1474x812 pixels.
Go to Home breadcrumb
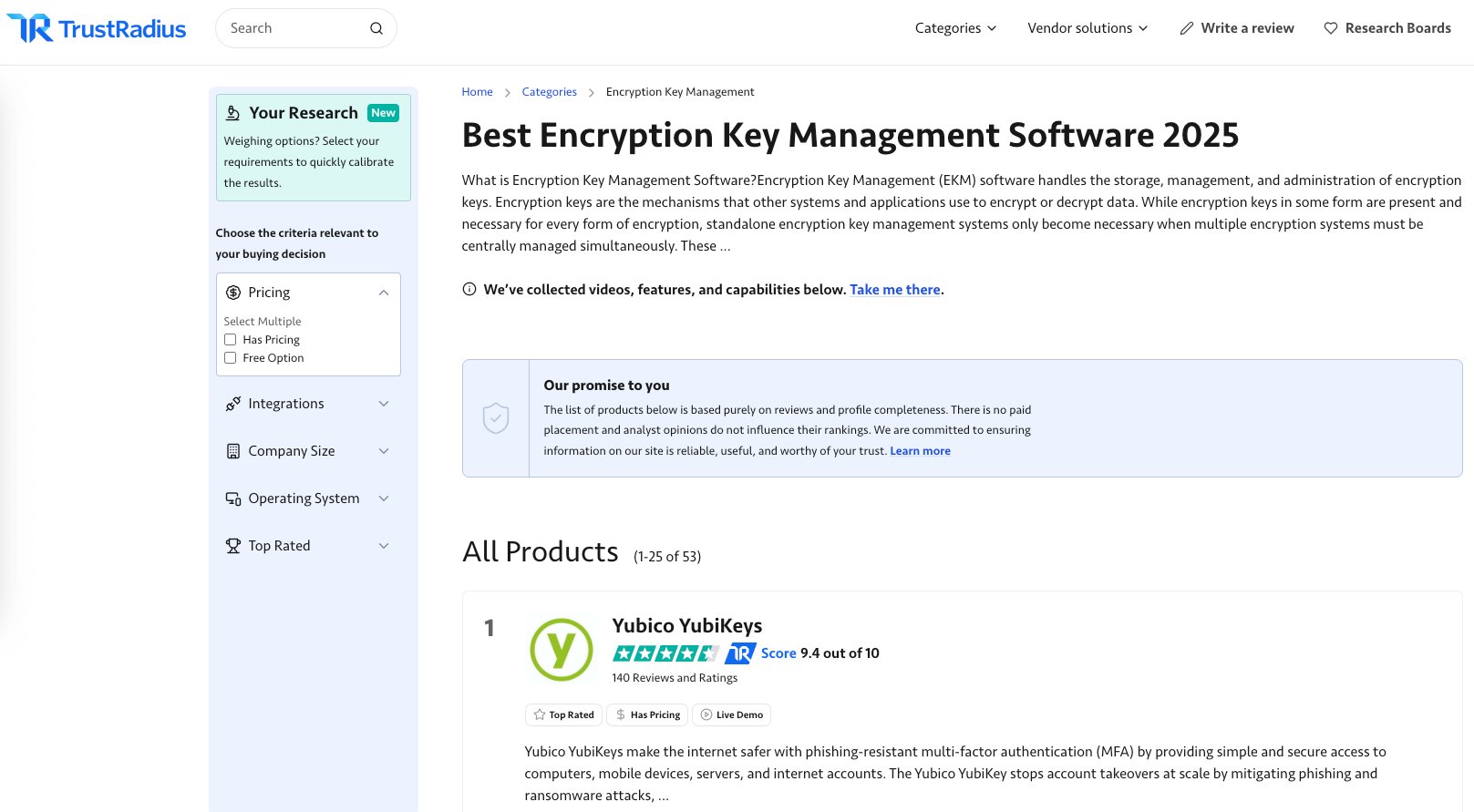click(x=477, y=92)
